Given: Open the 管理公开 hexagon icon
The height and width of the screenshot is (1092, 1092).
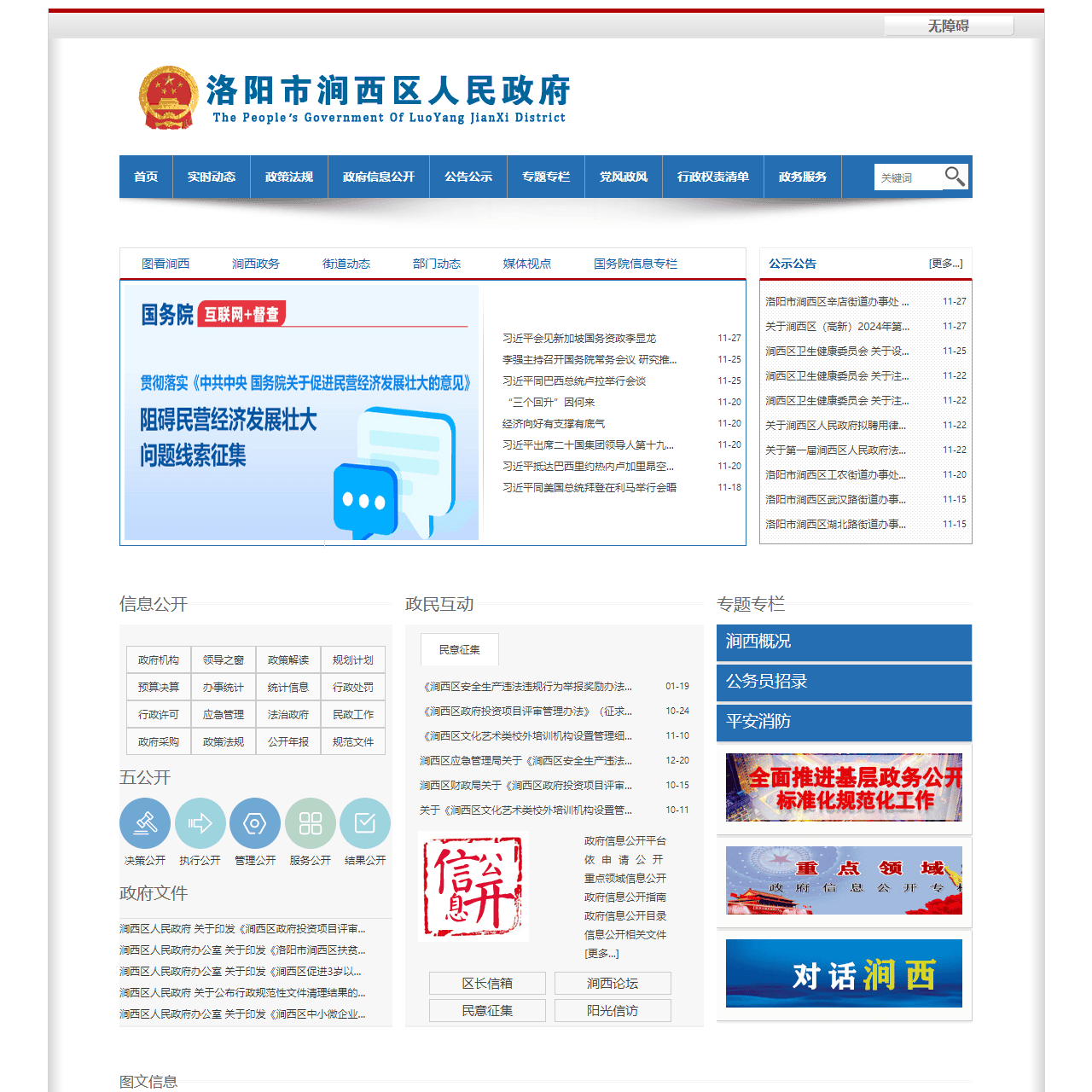Looking at the screenshot, I should pos(255,823).
